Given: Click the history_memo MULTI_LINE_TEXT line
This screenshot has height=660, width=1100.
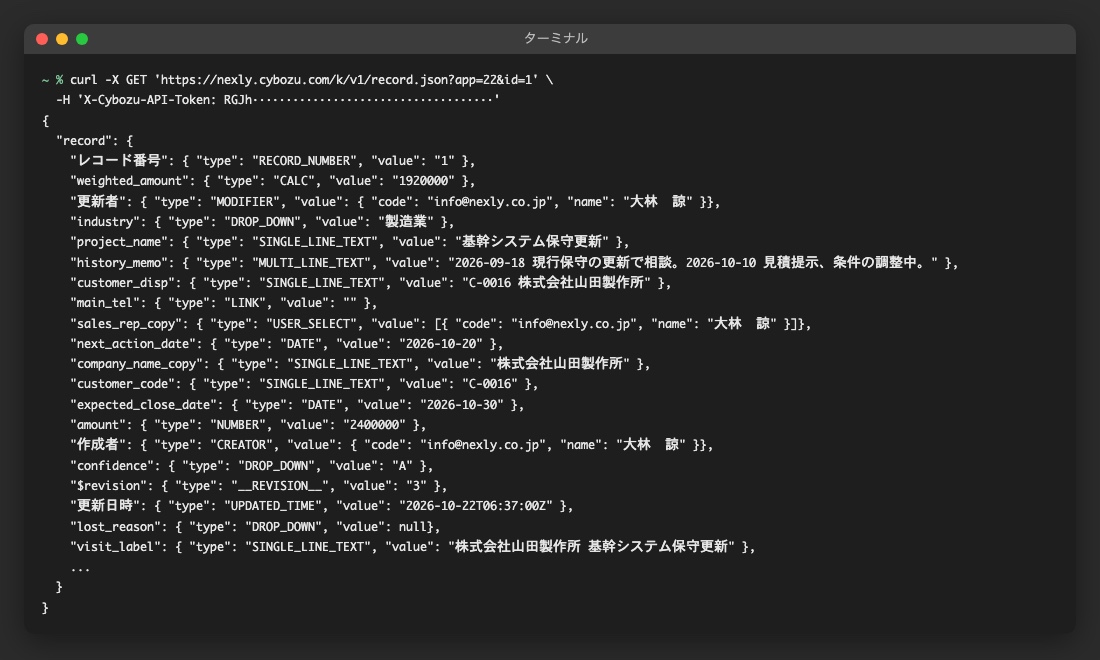Looking at the screenshot, I should 514,262.
